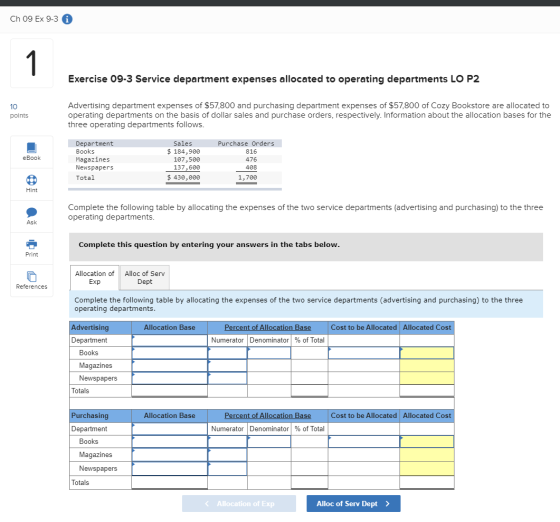Screen dimensions: 560x522
Task: Click Advertising Books numerator field
Action: 228,353
